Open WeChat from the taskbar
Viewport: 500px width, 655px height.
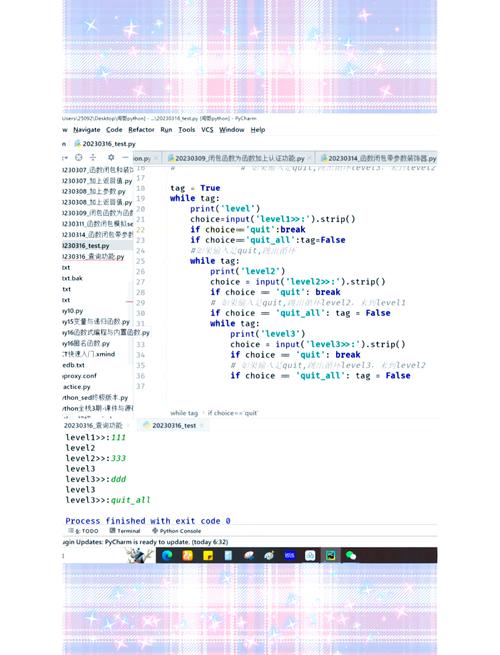point(351,555)
